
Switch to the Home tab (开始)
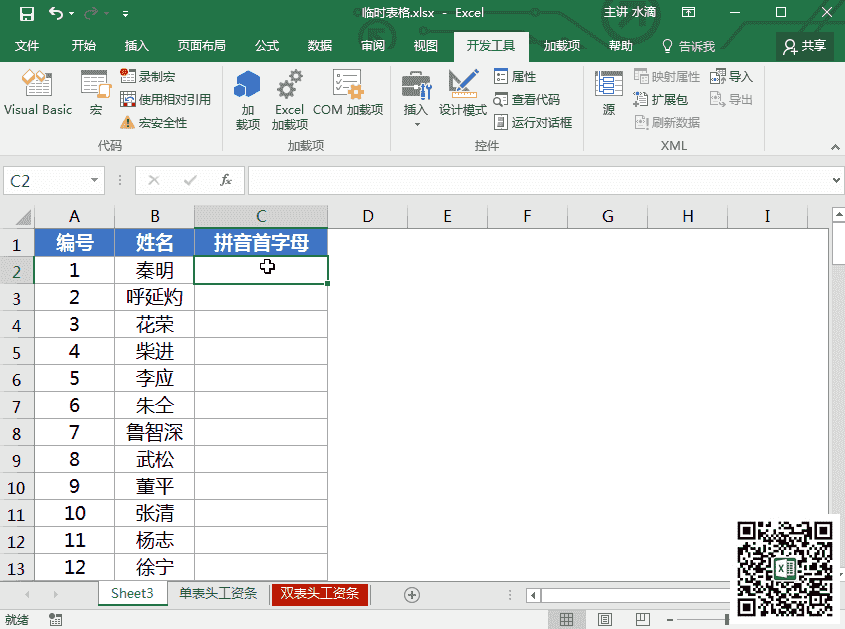pos(84,46)
